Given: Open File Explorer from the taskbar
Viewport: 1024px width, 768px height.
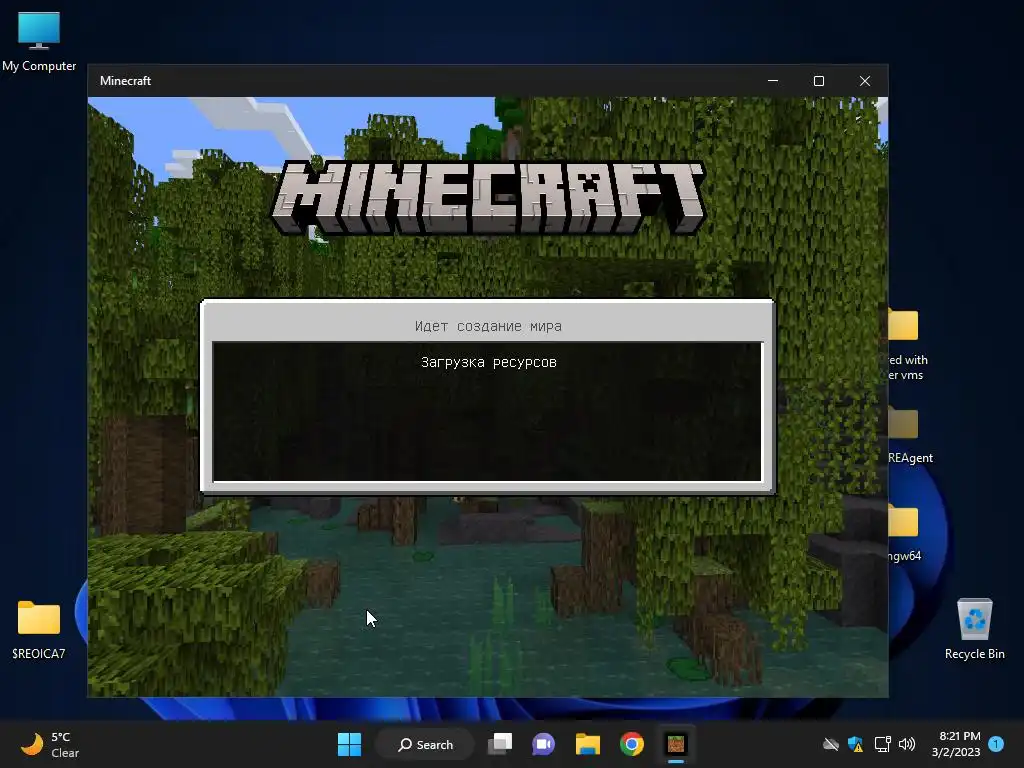Looking at the screenshot, I should (x=587, y=744).
